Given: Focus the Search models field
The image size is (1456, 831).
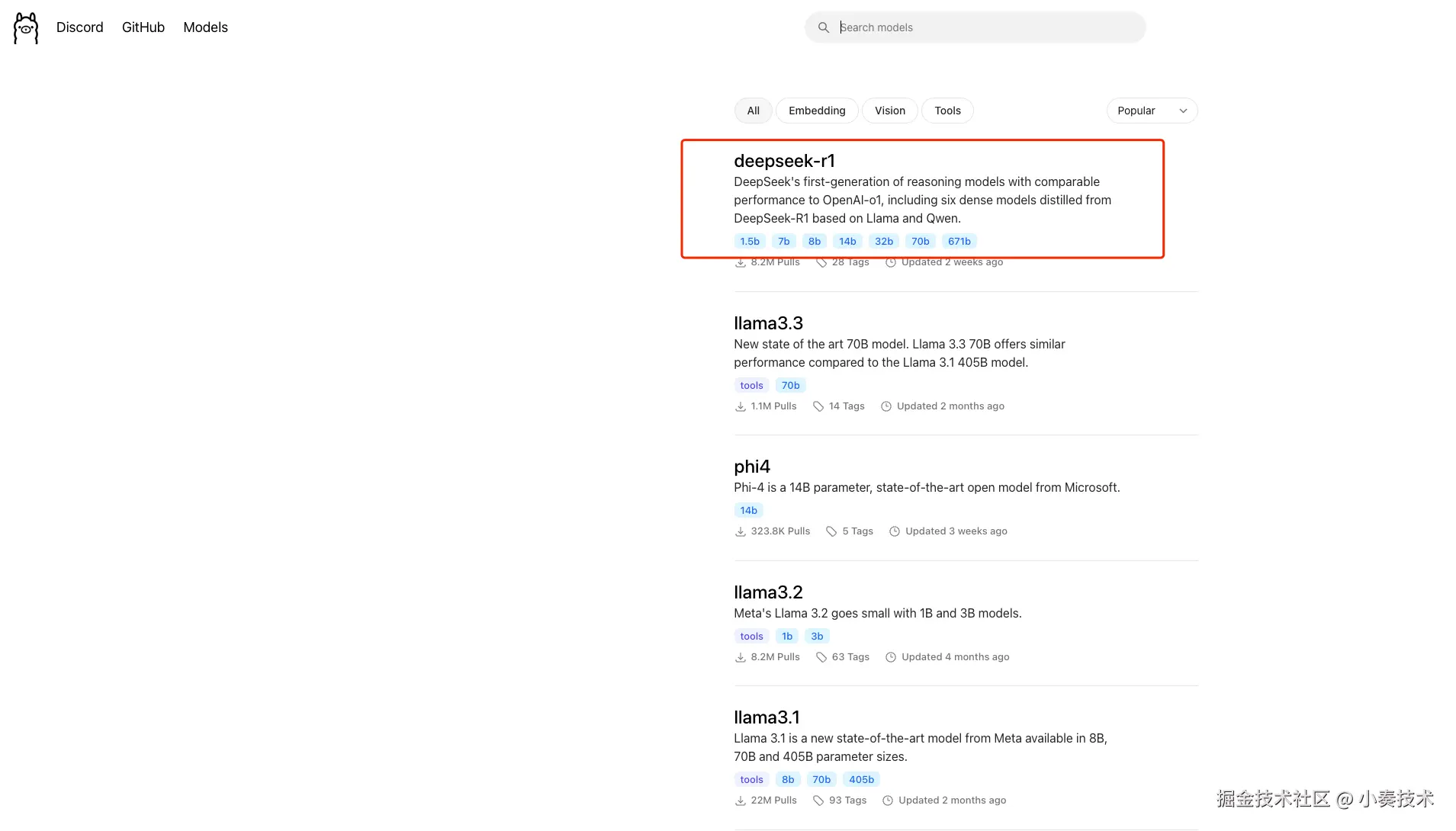Looking at the screenshot, I should pos(975,27).
